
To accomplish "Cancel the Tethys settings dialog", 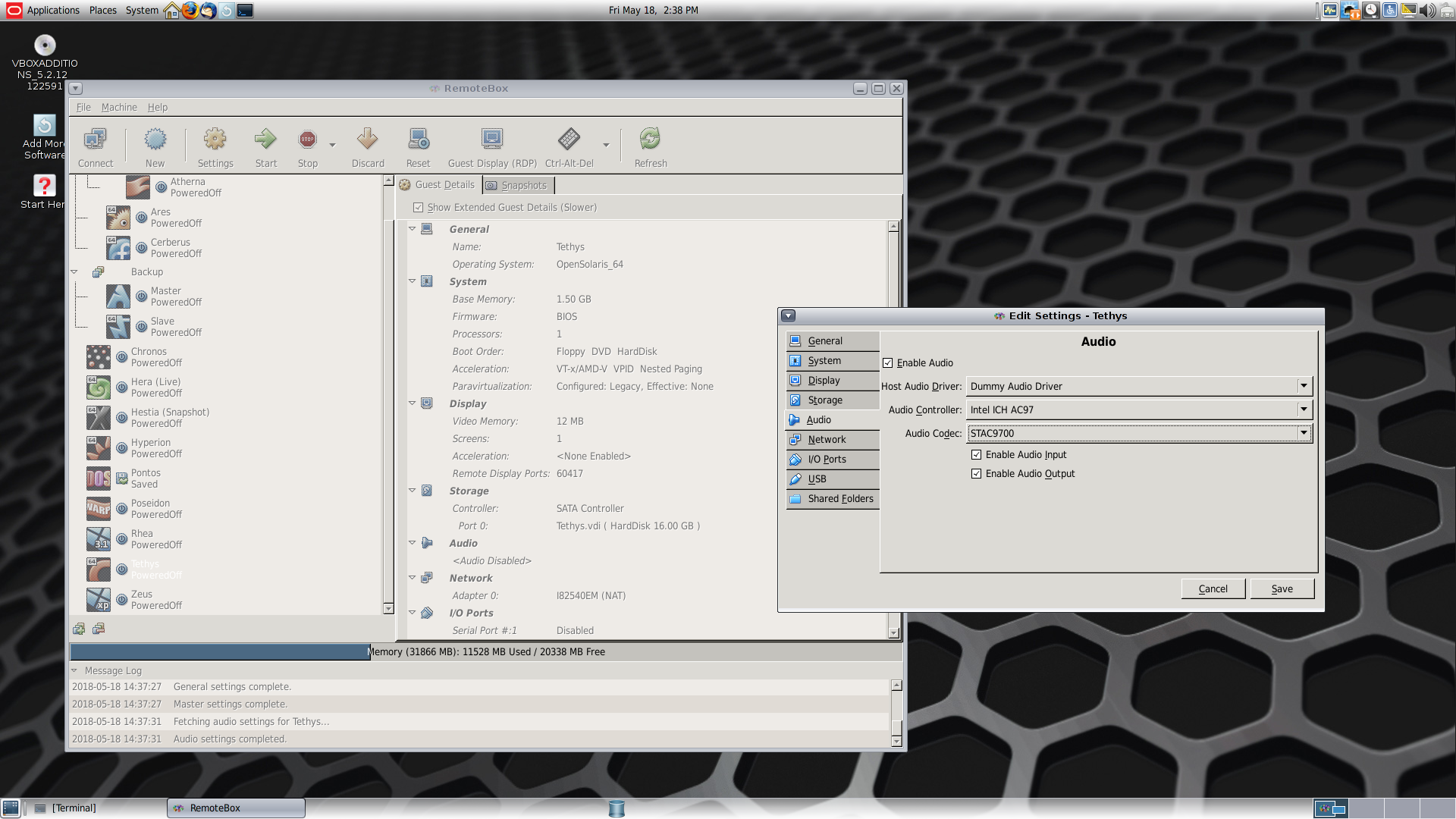I will [1213, 588].
